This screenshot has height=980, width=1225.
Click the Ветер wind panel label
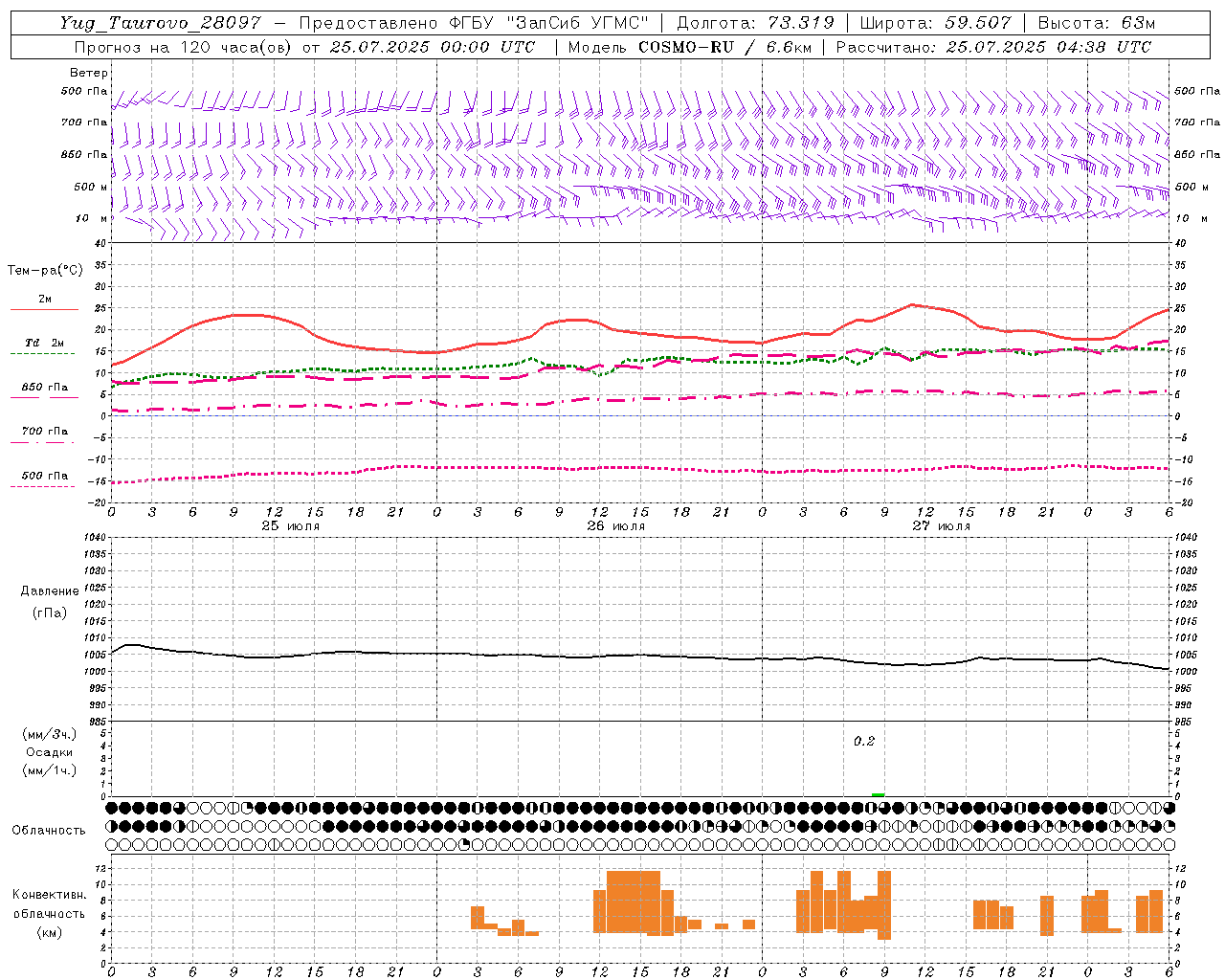(89, 73)
